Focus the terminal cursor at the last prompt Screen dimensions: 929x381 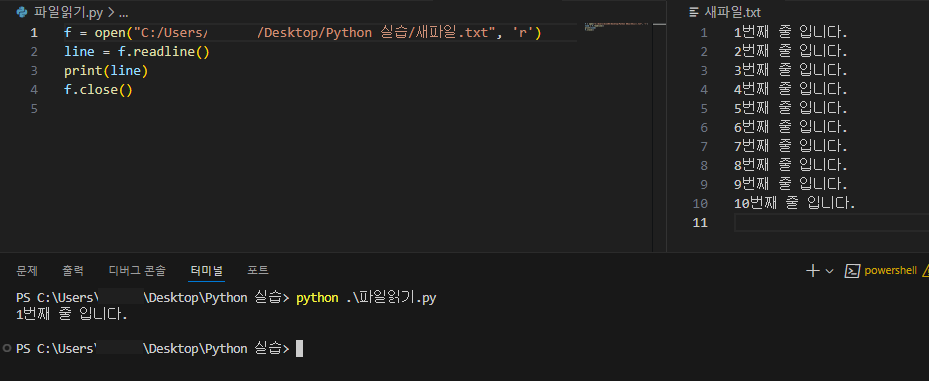(x=299, y=348)
